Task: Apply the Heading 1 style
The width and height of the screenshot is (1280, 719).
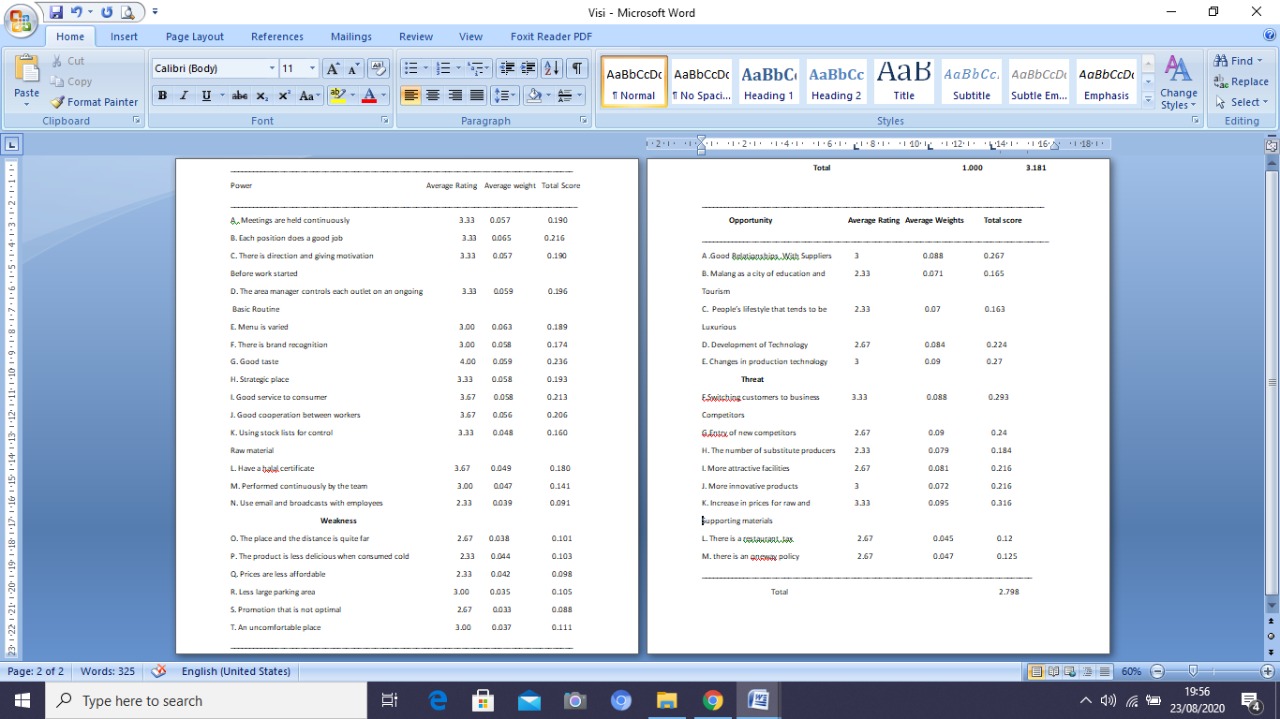Action: pyautogui.click(x=768, y=80)
